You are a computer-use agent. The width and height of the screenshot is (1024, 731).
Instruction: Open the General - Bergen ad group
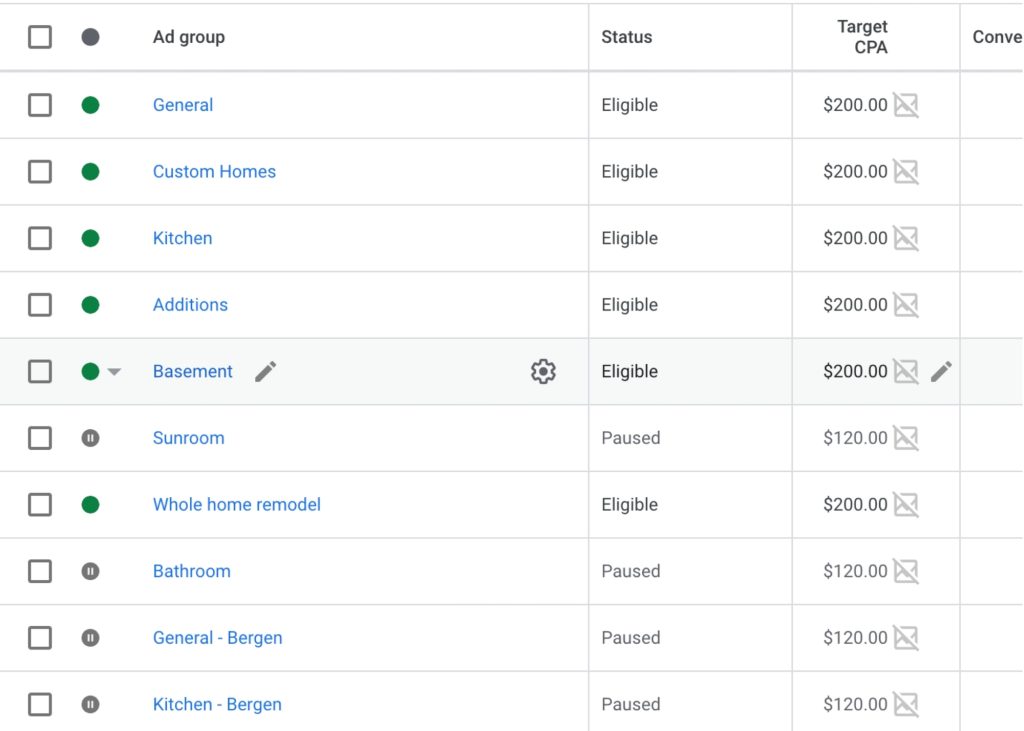pos(217,637)
